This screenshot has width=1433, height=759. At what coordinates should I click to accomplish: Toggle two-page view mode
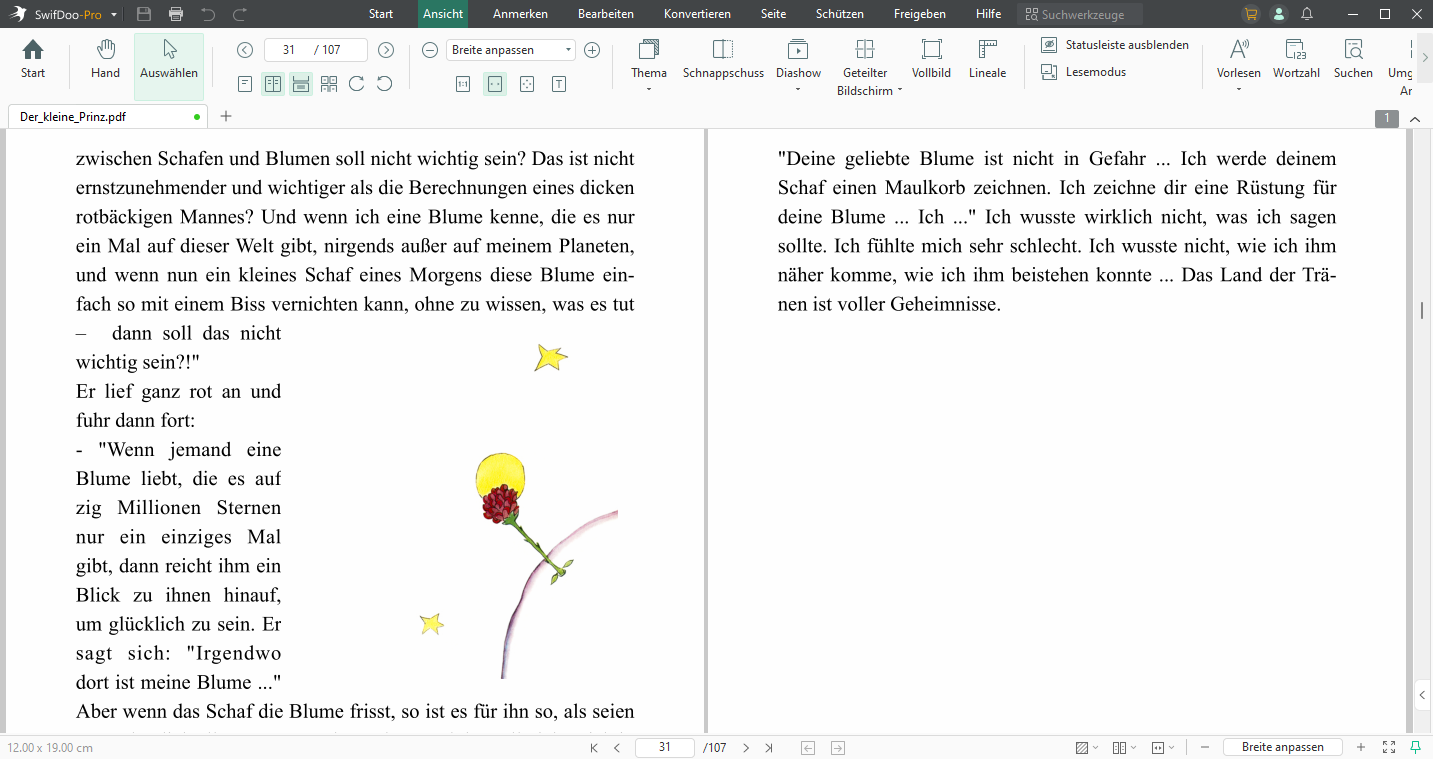click(x=273, y=84)
